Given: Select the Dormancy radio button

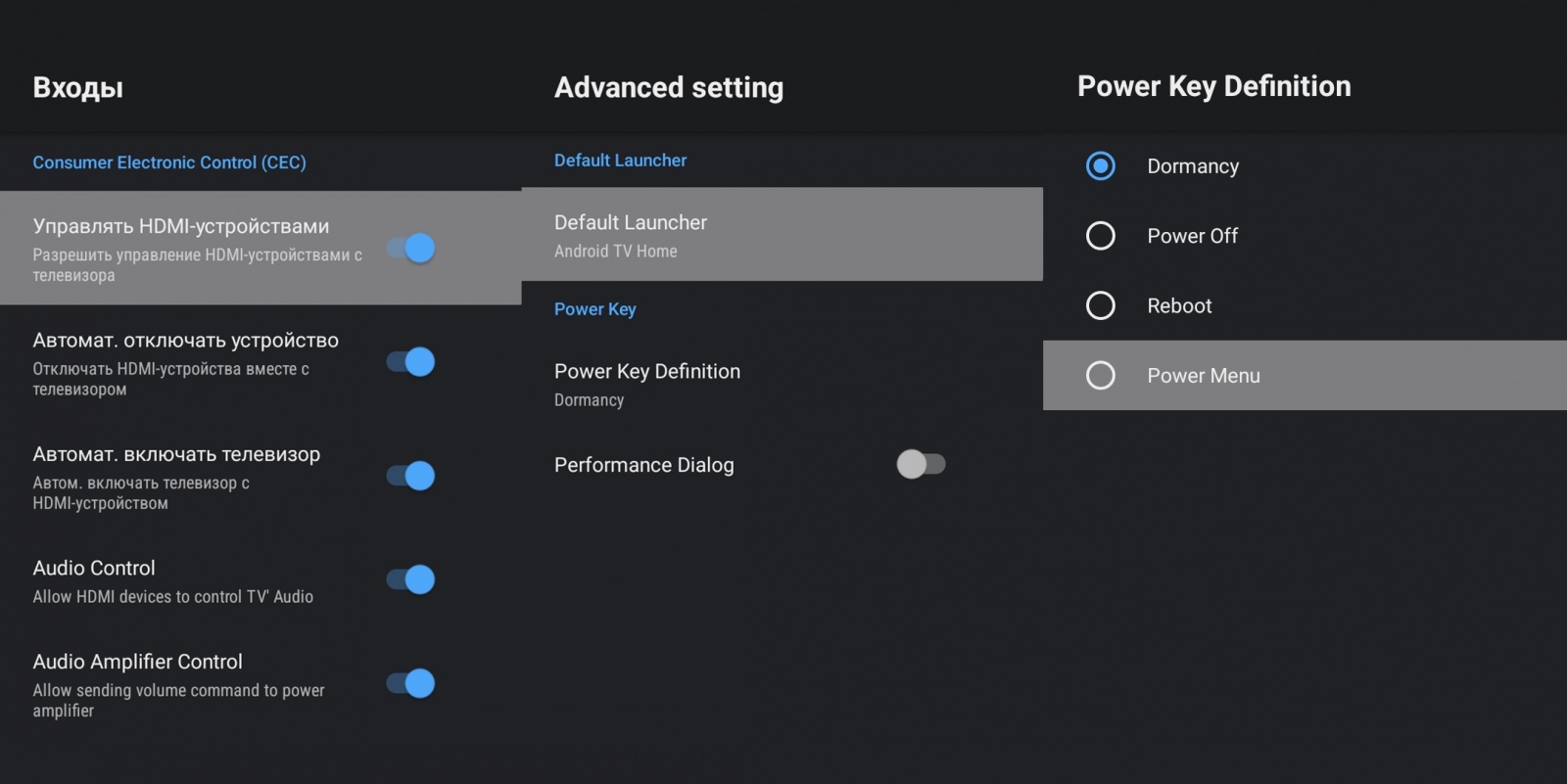Looking at the screenshot, I should tap(1101, 166).
